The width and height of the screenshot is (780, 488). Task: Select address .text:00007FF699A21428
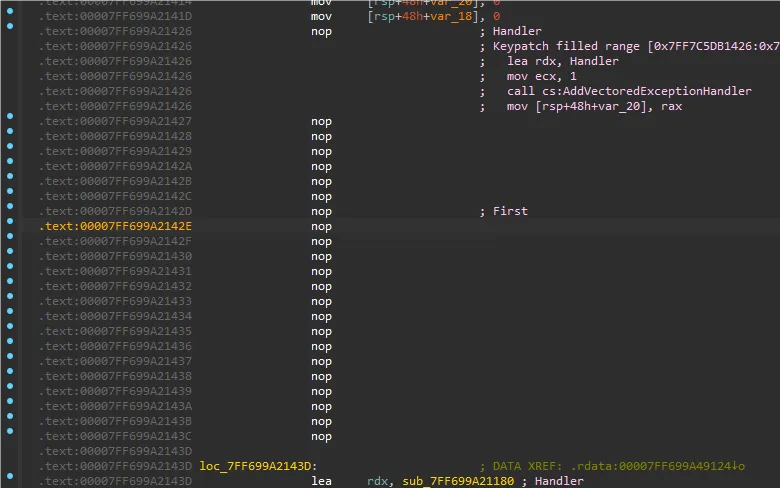(115, 136)
